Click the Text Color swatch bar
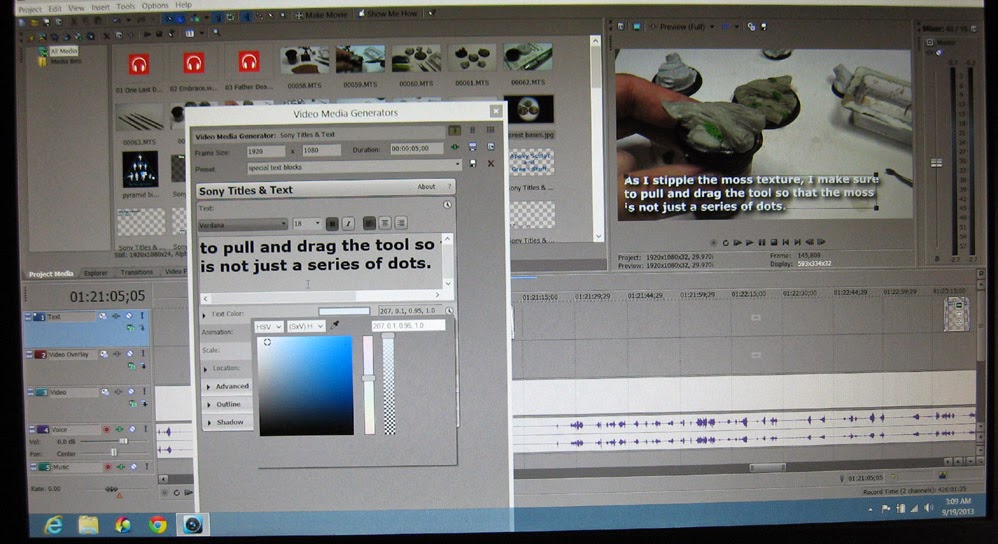 344,311
